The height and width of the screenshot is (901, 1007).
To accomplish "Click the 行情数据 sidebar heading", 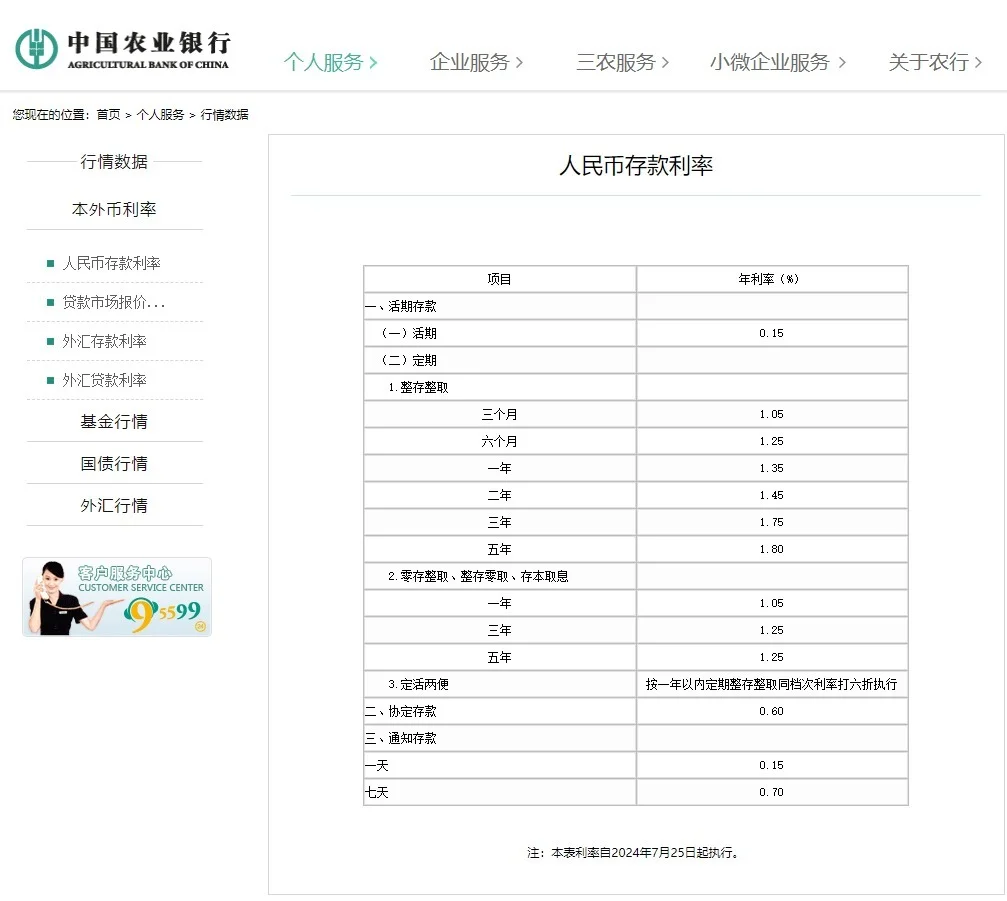I will click(x=114, y=162).
